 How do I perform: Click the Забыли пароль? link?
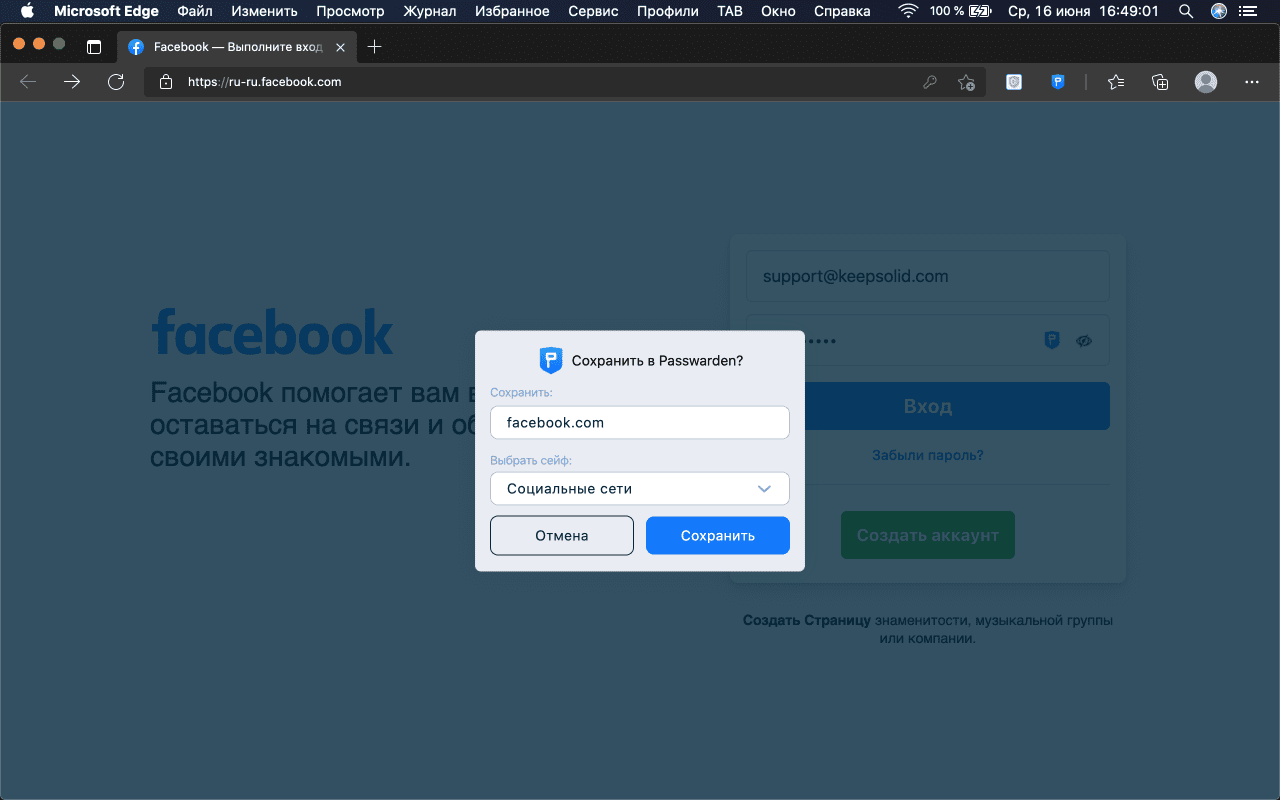[x=927, y=455]
